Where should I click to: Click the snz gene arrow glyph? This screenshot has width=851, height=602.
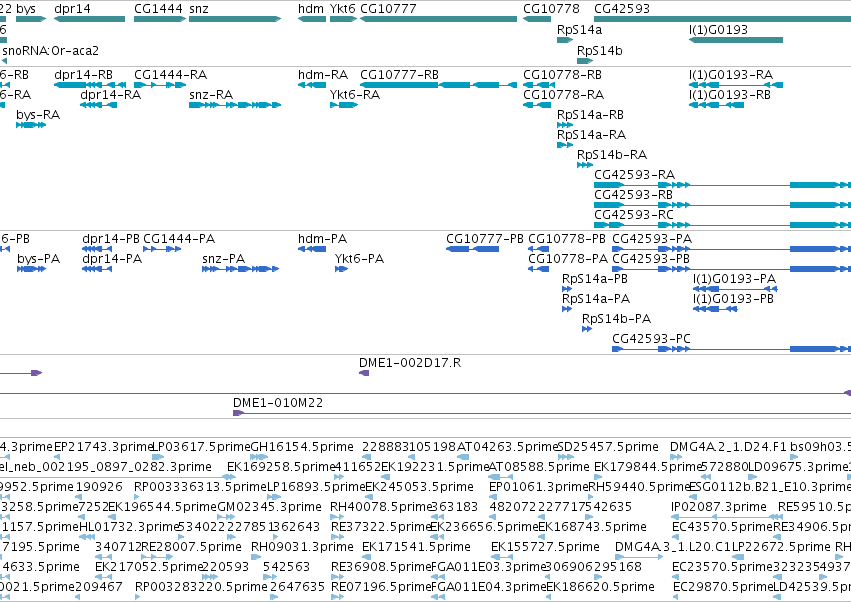coord(235,19)
